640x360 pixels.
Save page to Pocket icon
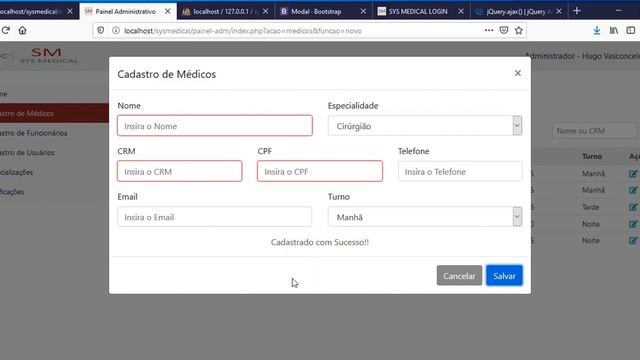click(504, 30)
